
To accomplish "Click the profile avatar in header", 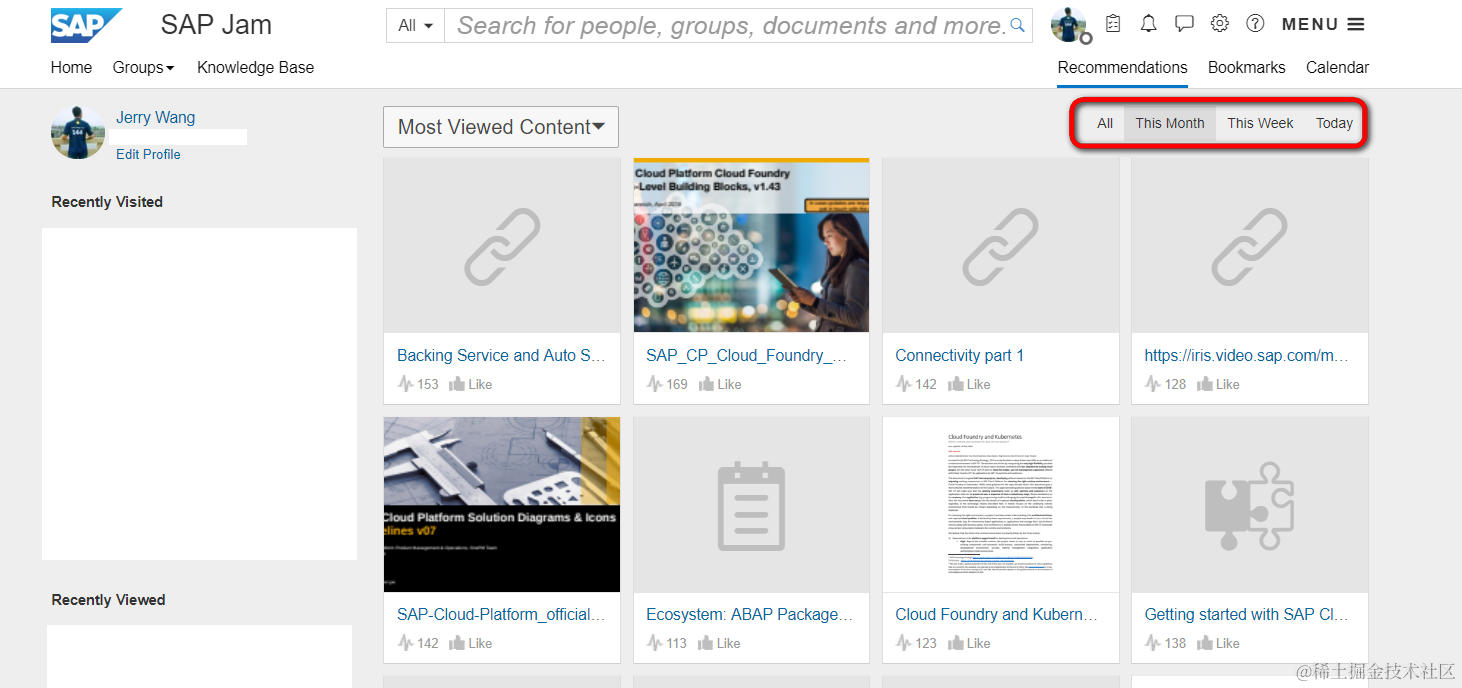I will [1069, 24].
